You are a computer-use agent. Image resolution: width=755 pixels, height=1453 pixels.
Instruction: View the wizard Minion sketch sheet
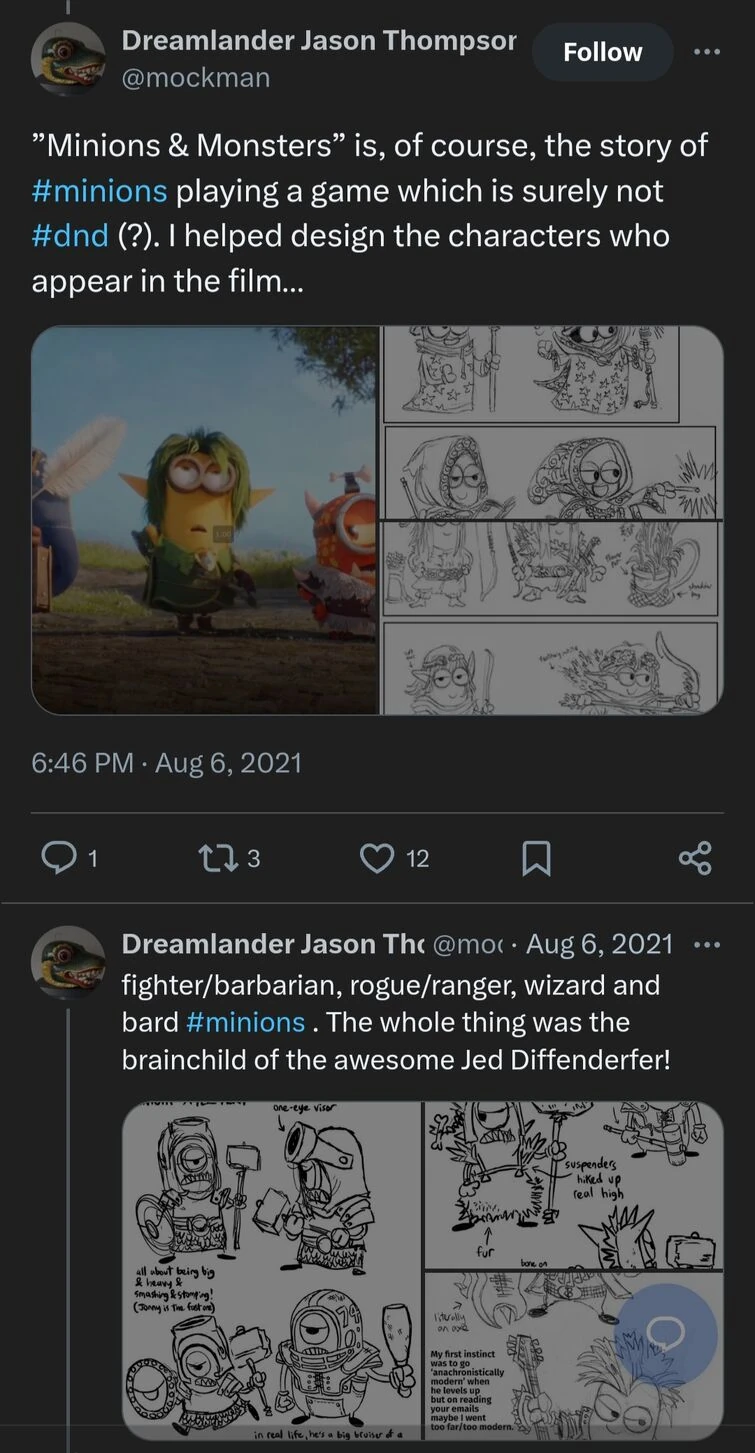click(x=551, y=520)
